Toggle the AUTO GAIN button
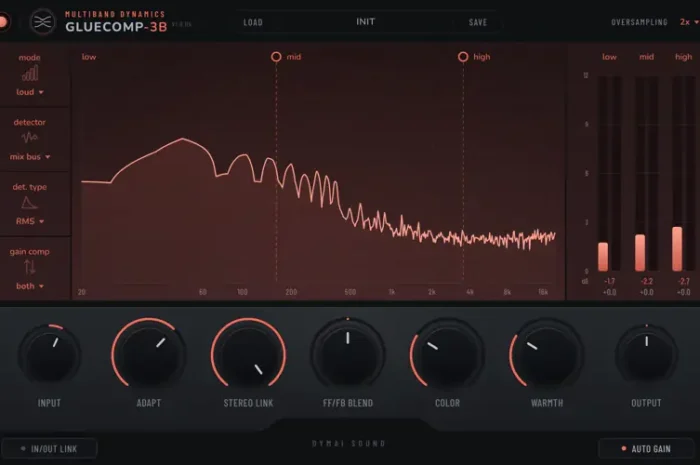Screen dimensions: 700x465 [646, 448]
